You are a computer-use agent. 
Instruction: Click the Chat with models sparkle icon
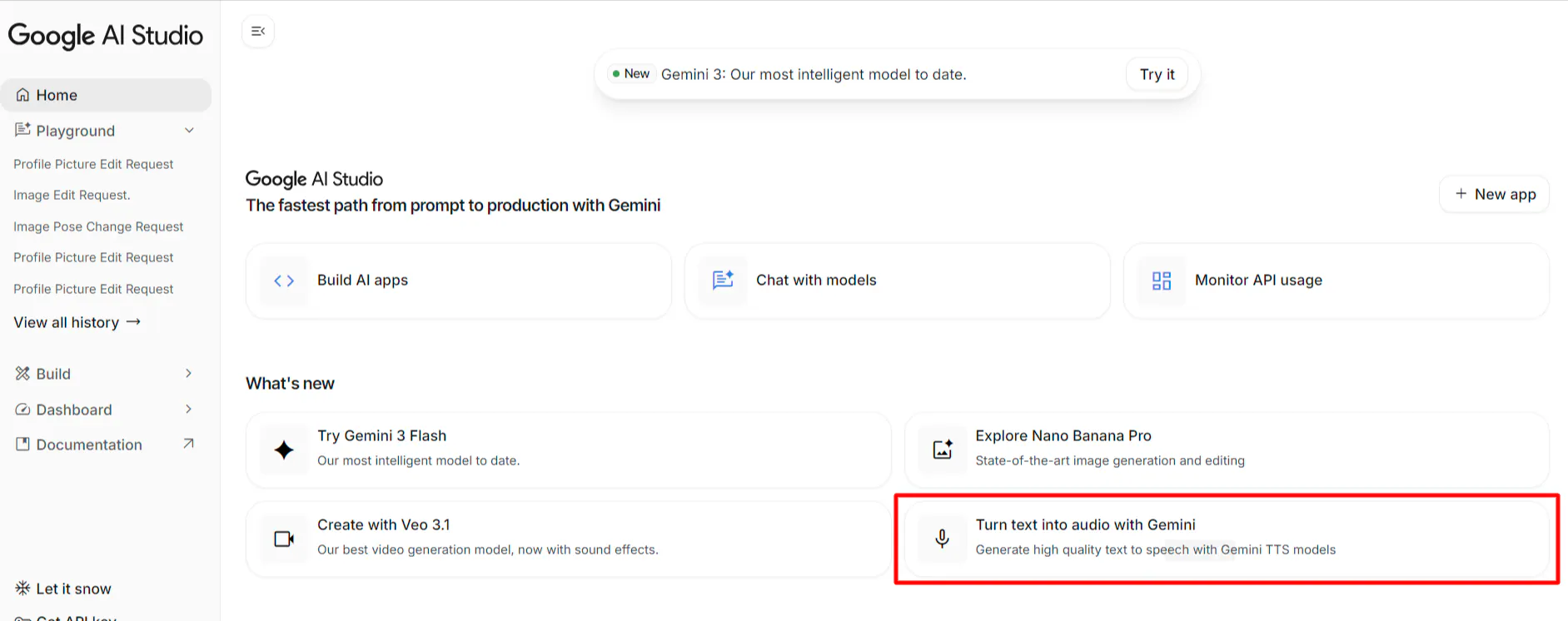tap(723, 281)
